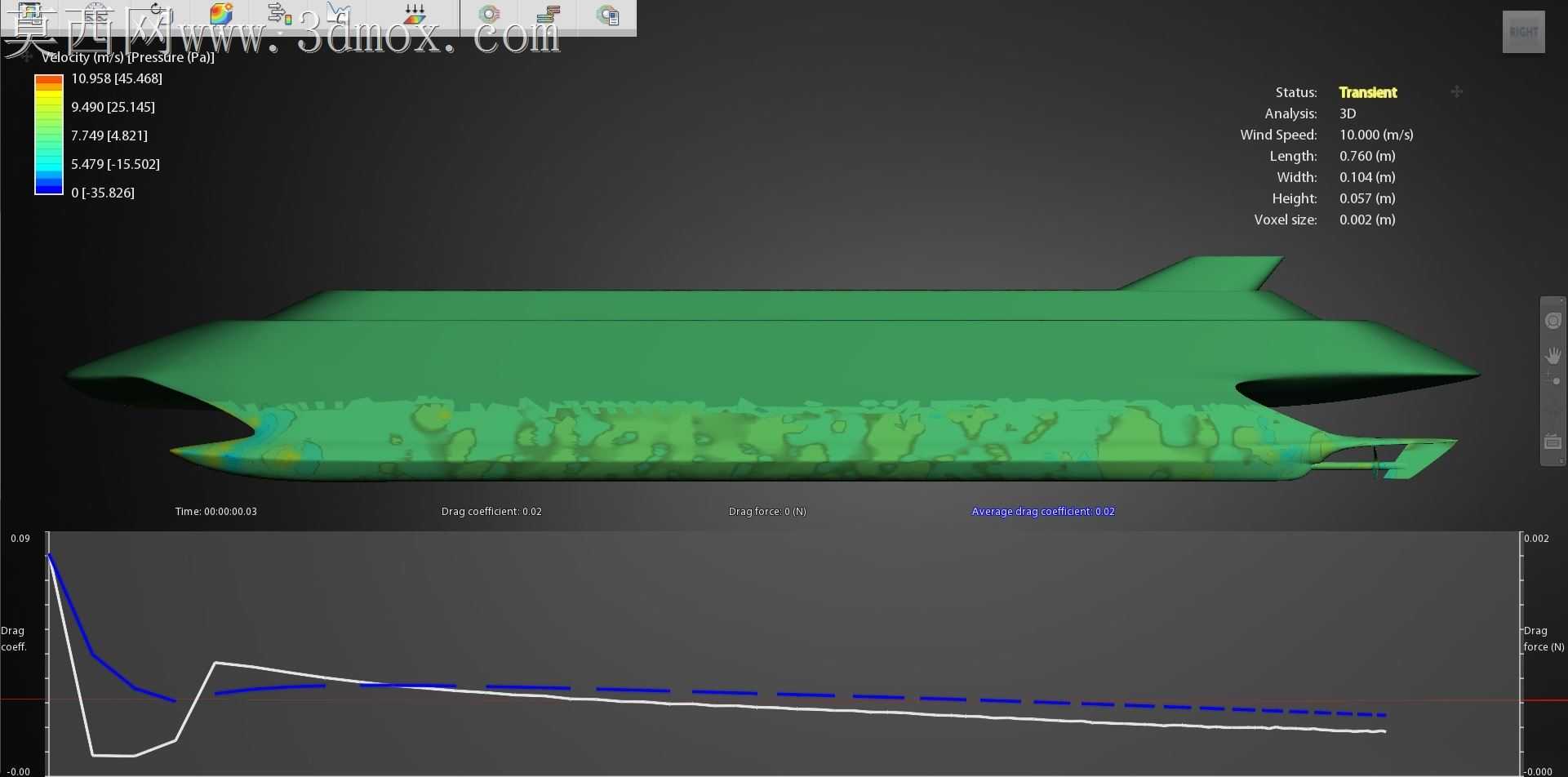Image resolution: width=1568 pixels, height=777 pixels.
Task: Click the first toolbar icon
Action: pos(30,14)
